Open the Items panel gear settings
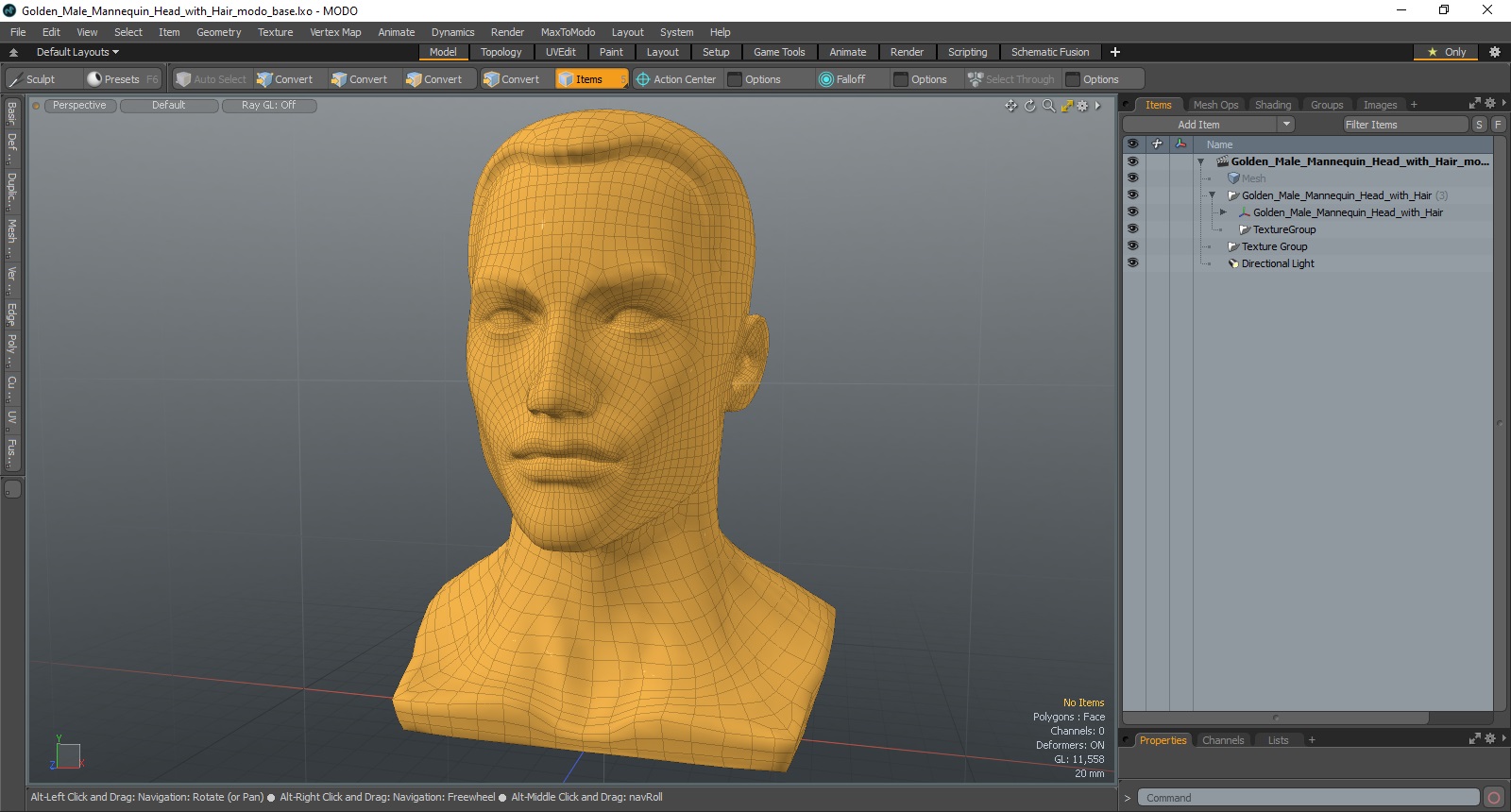 coord(1490,104)
